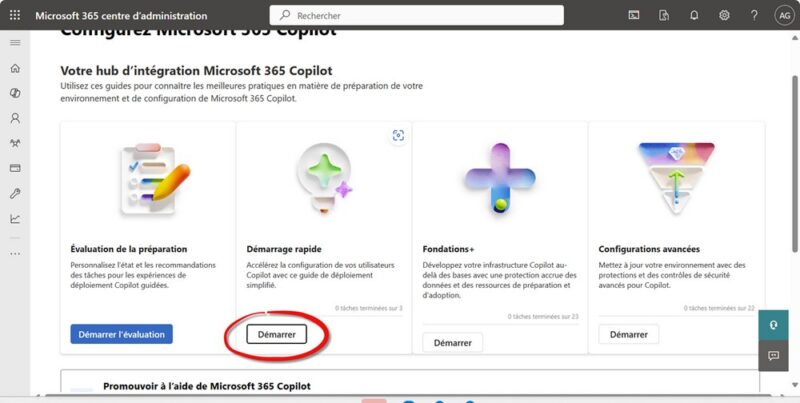Open the app launcher waffle icon
The image size is (800, 403).
pos(15,15)
